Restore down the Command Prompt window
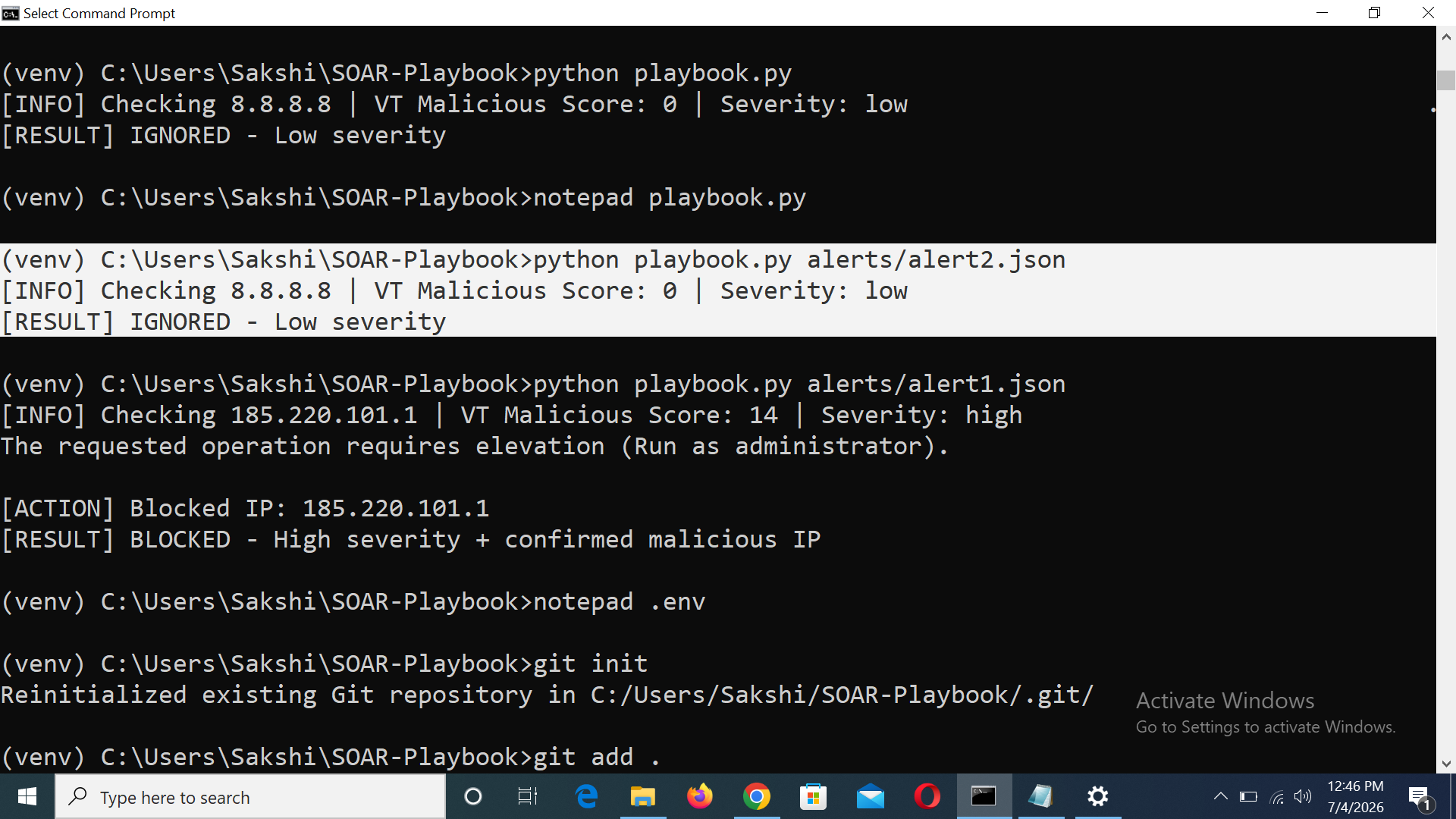 pyautogui.click(x=1374, y=13)
